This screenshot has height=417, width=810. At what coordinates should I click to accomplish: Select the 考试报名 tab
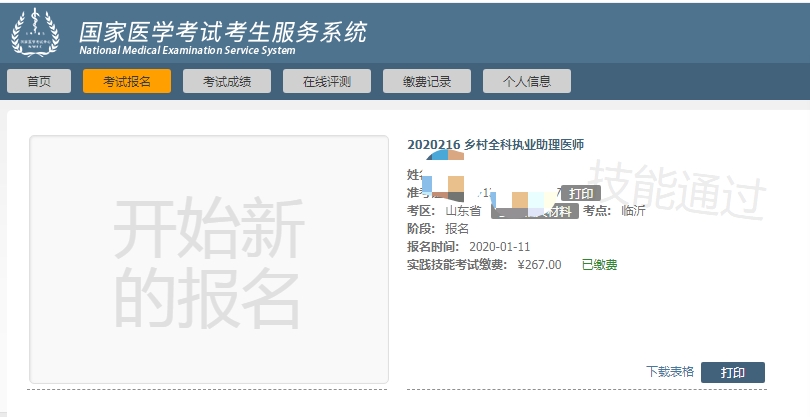(x=127, y=82)
